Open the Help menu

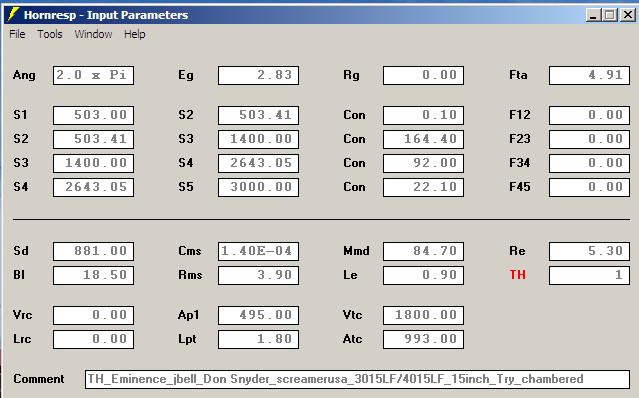coord(134,34)
